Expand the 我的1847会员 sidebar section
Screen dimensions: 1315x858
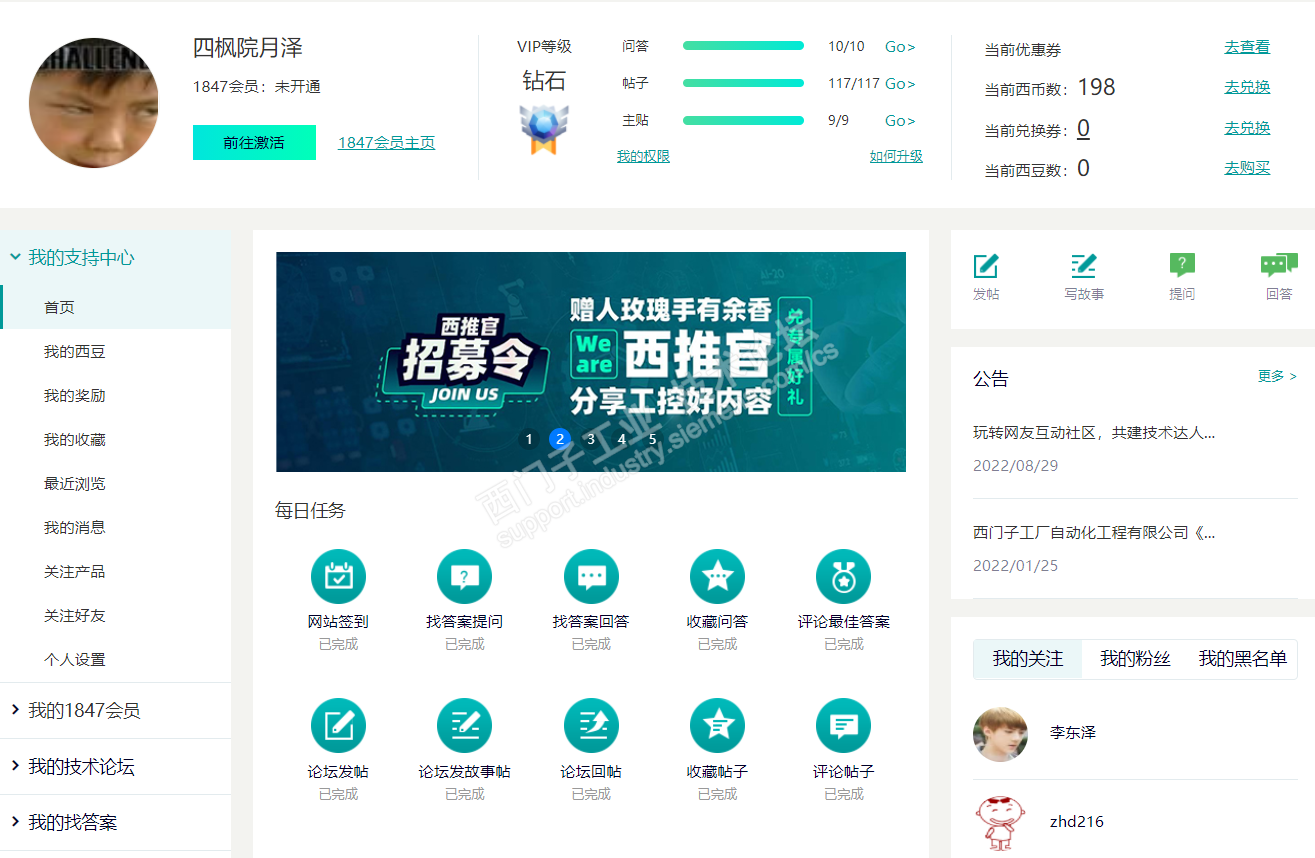(116, 711)
